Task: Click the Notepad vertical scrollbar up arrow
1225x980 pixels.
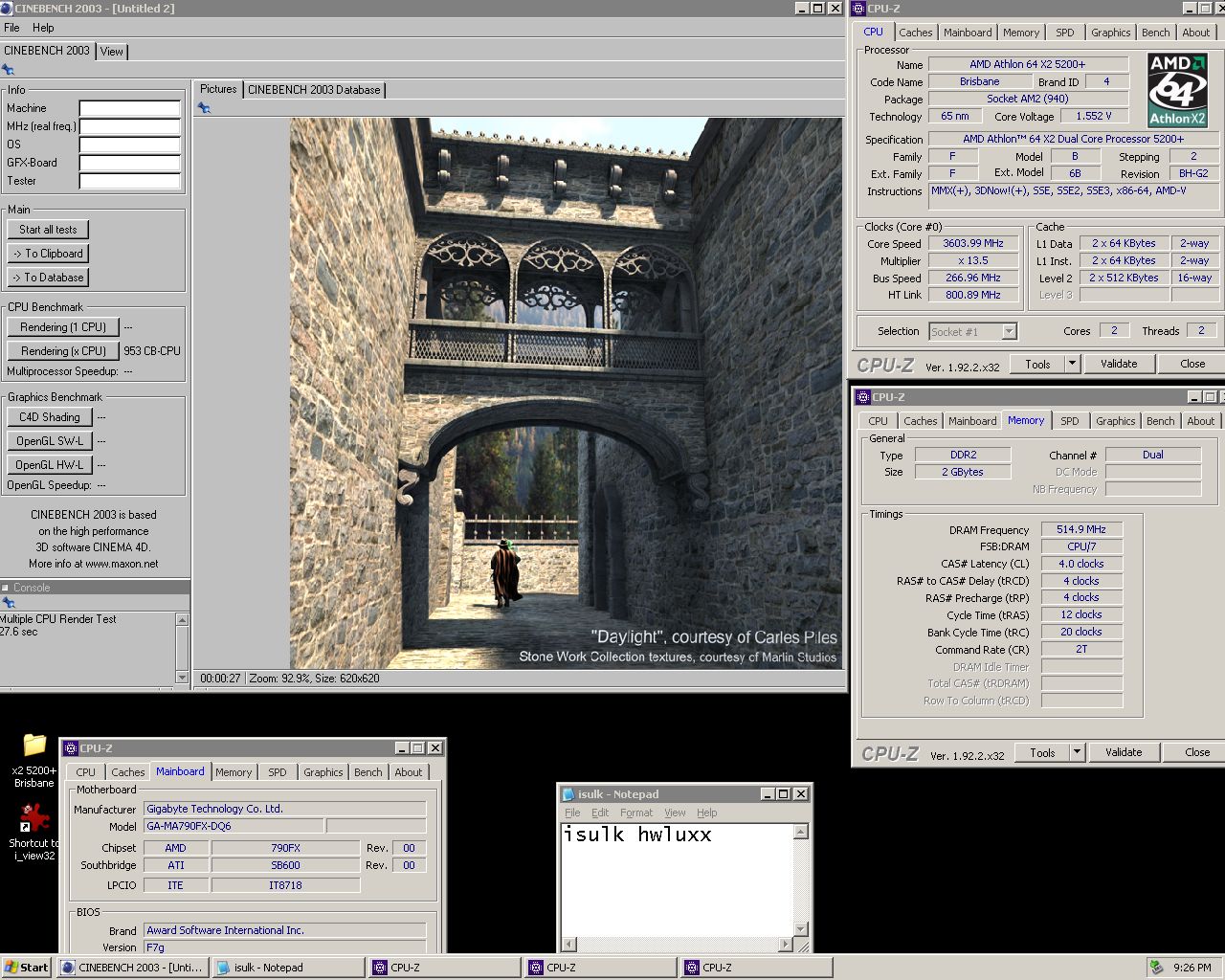Action: (801, 833)
